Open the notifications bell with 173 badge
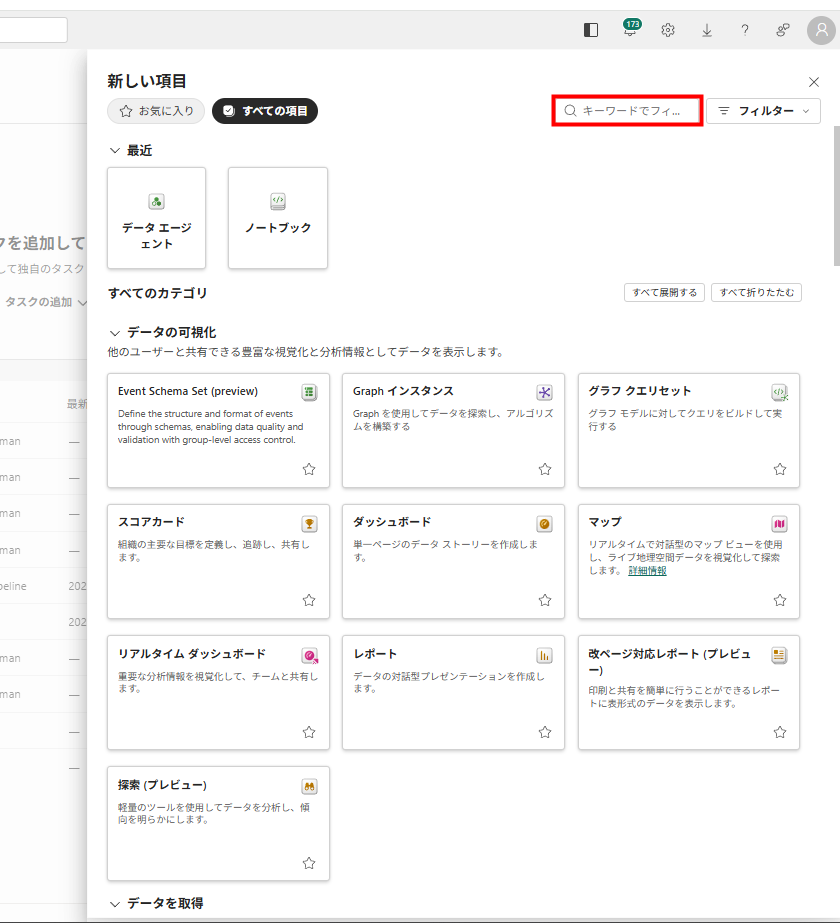Viewport: 840px width, 923px height. 630,28
